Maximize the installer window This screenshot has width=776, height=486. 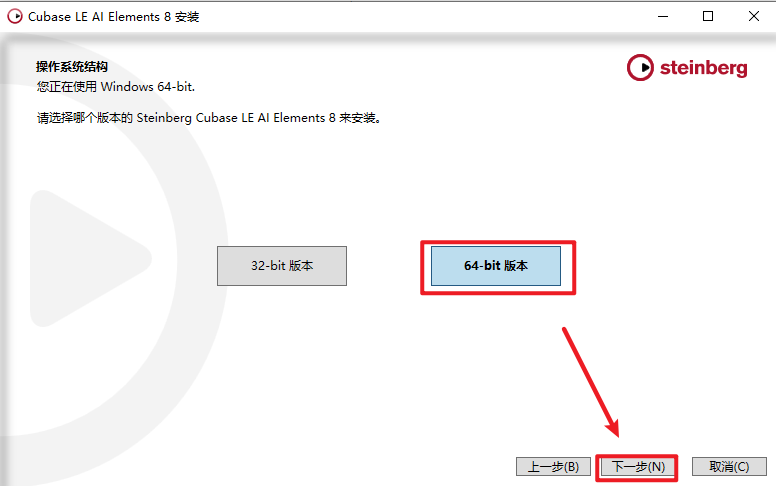click(x=708, y=16)
